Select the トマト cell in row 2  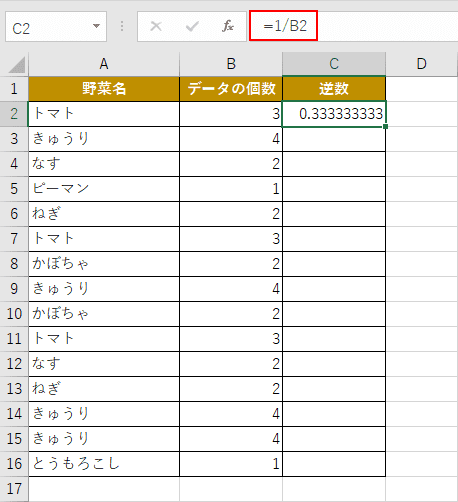point(104,114)
